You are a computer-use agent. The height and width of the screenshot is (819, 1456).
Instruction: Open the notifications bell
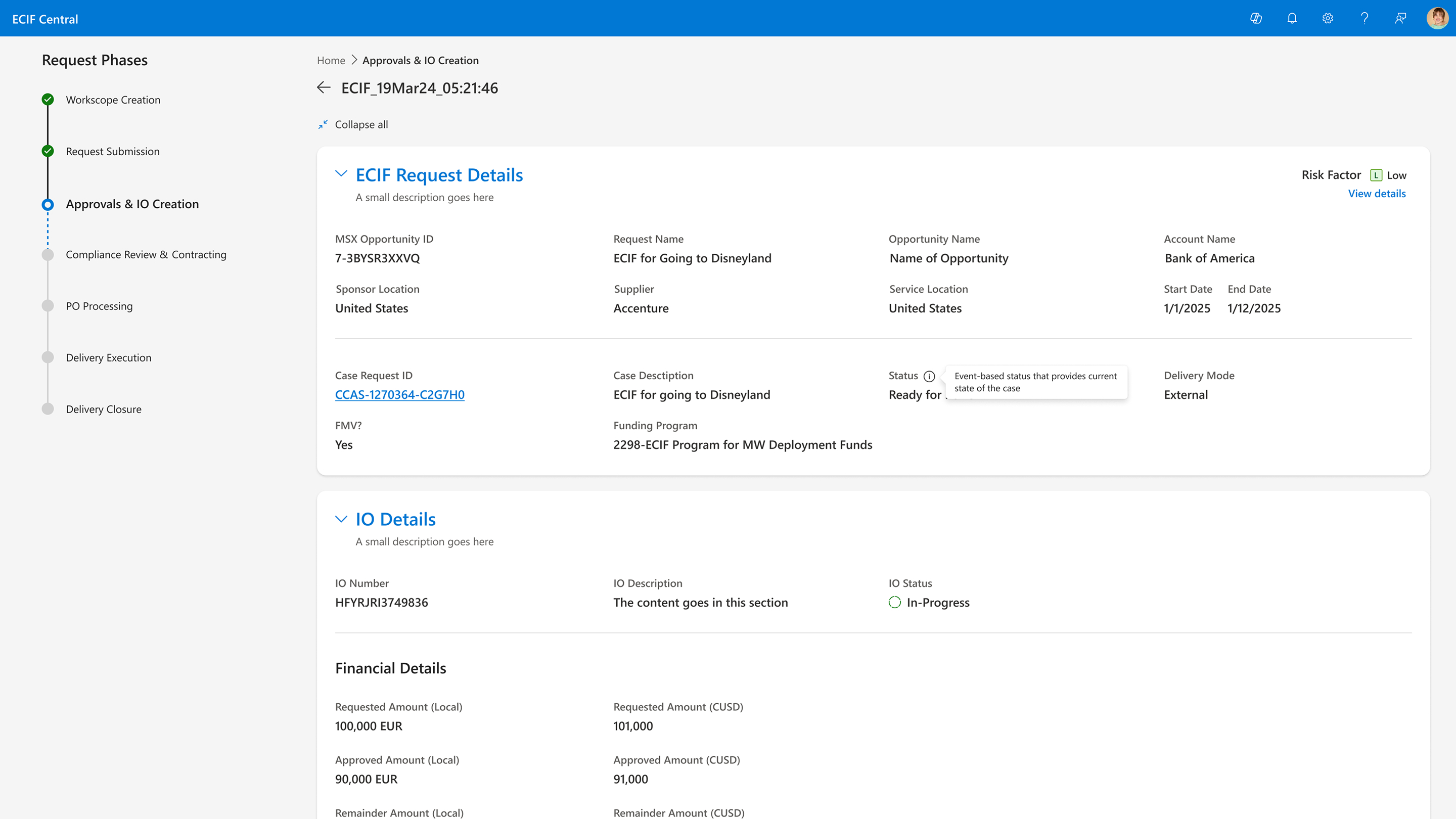pyautogui.click(x=1292, y=18)
